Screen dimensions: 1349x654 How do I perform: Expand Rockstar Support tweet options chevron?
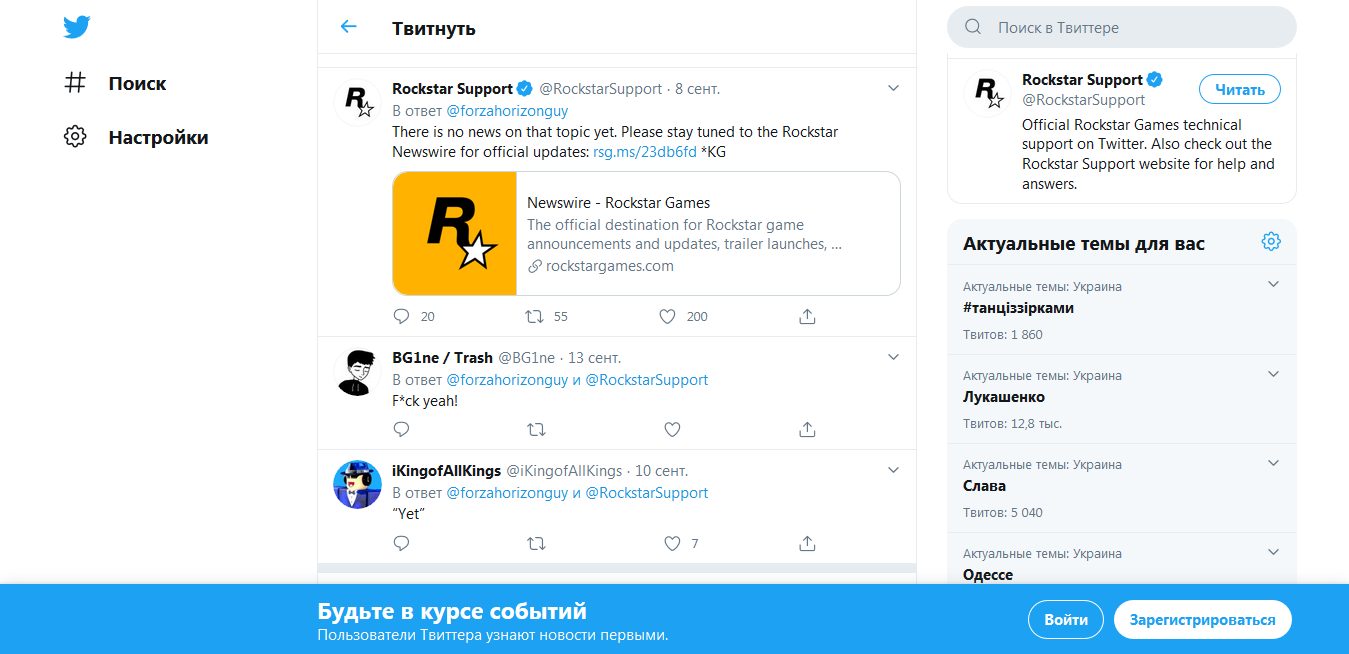pos(894,88)
